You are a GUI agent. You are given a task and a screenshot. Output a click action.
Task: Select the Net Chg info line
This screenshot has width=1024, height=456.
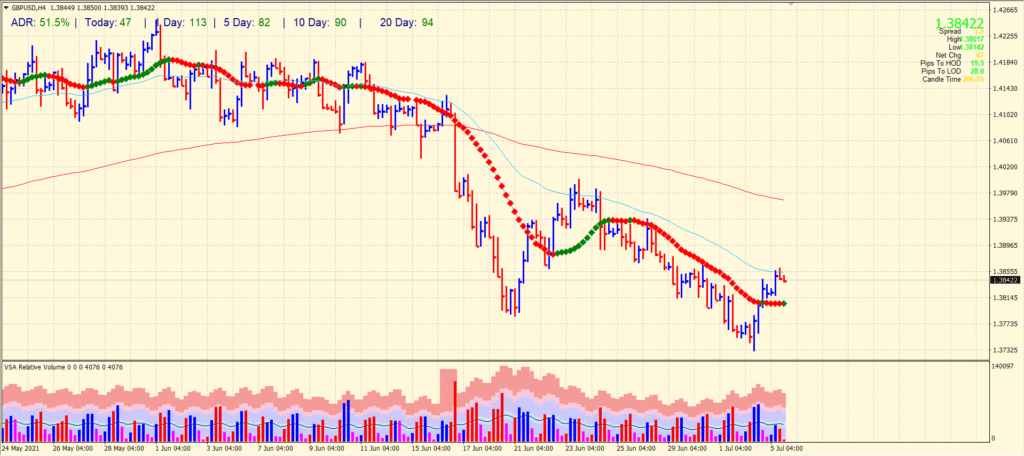(947, 56)
